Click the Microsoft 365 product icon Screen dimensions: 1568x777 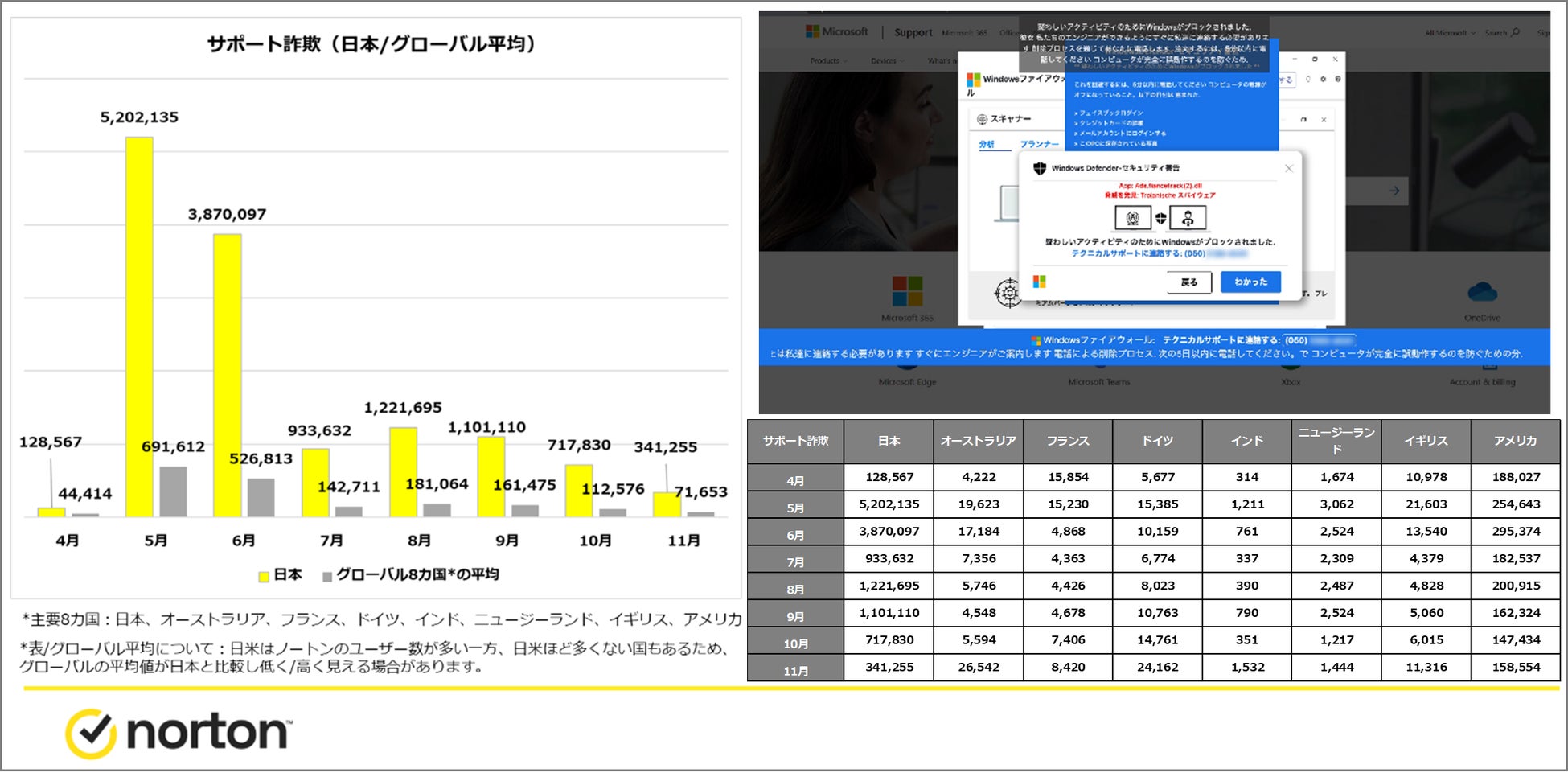[907, 291]
